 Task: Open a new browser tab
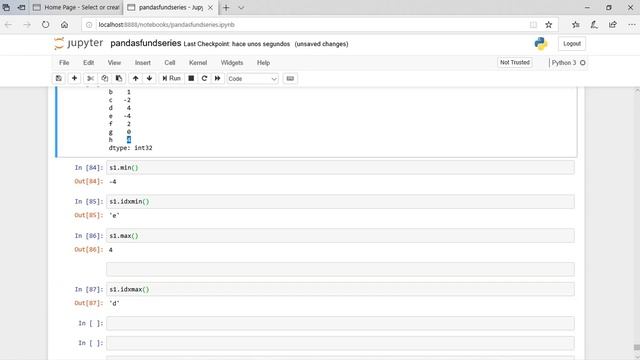[x=226, y=7]
